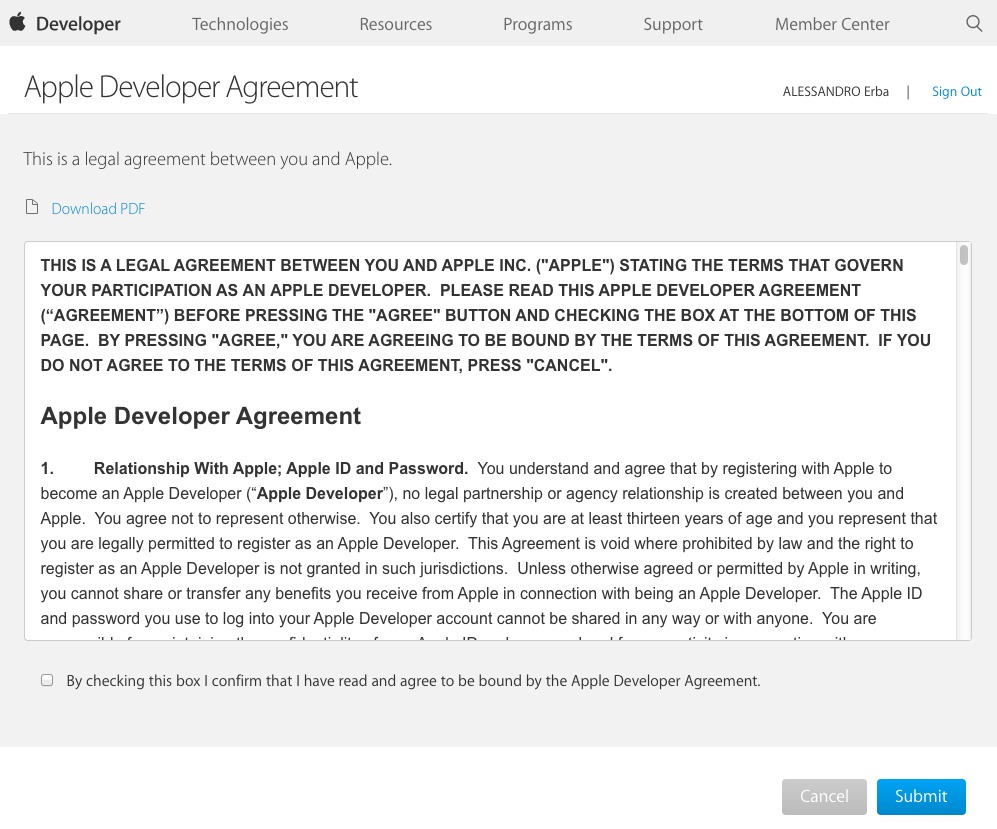Viewport: 997px width, 829px height.
Task: Open the Programs navigation item
Action: (538, 24)
